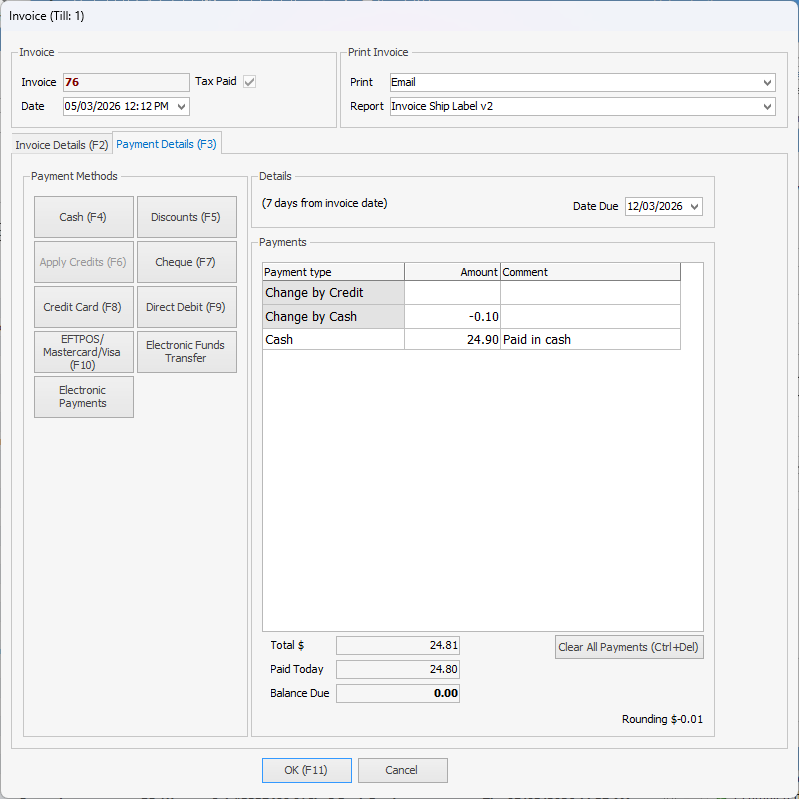
Task: Confirm with OK (F11) button
Action: point(306,770)
